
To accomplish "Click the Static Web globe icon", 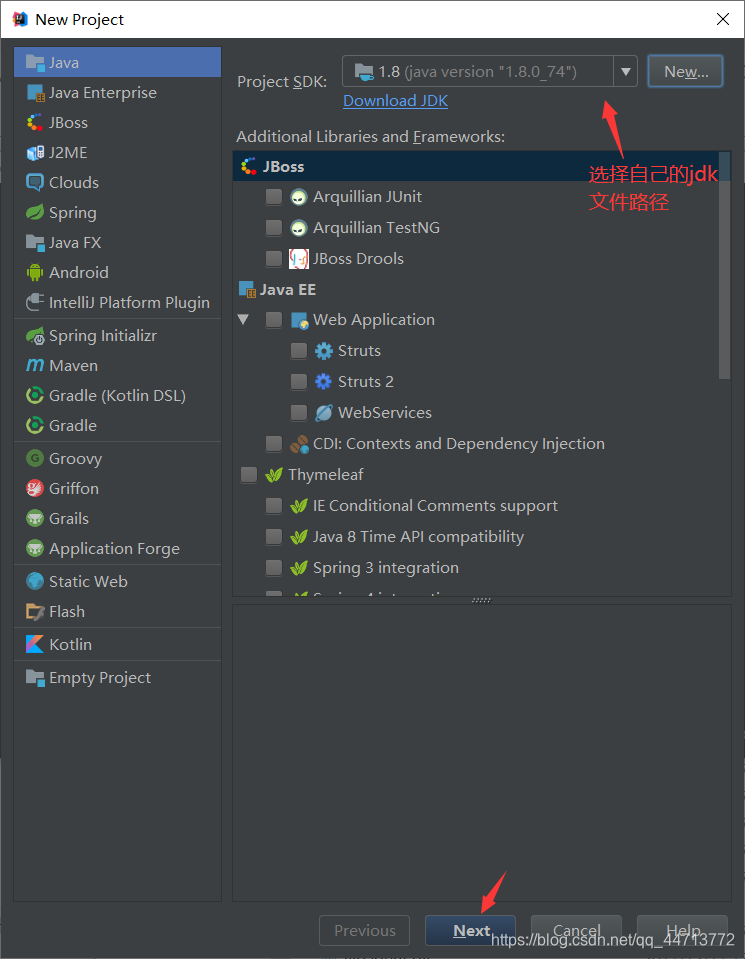I will click(x=35, y=581).
